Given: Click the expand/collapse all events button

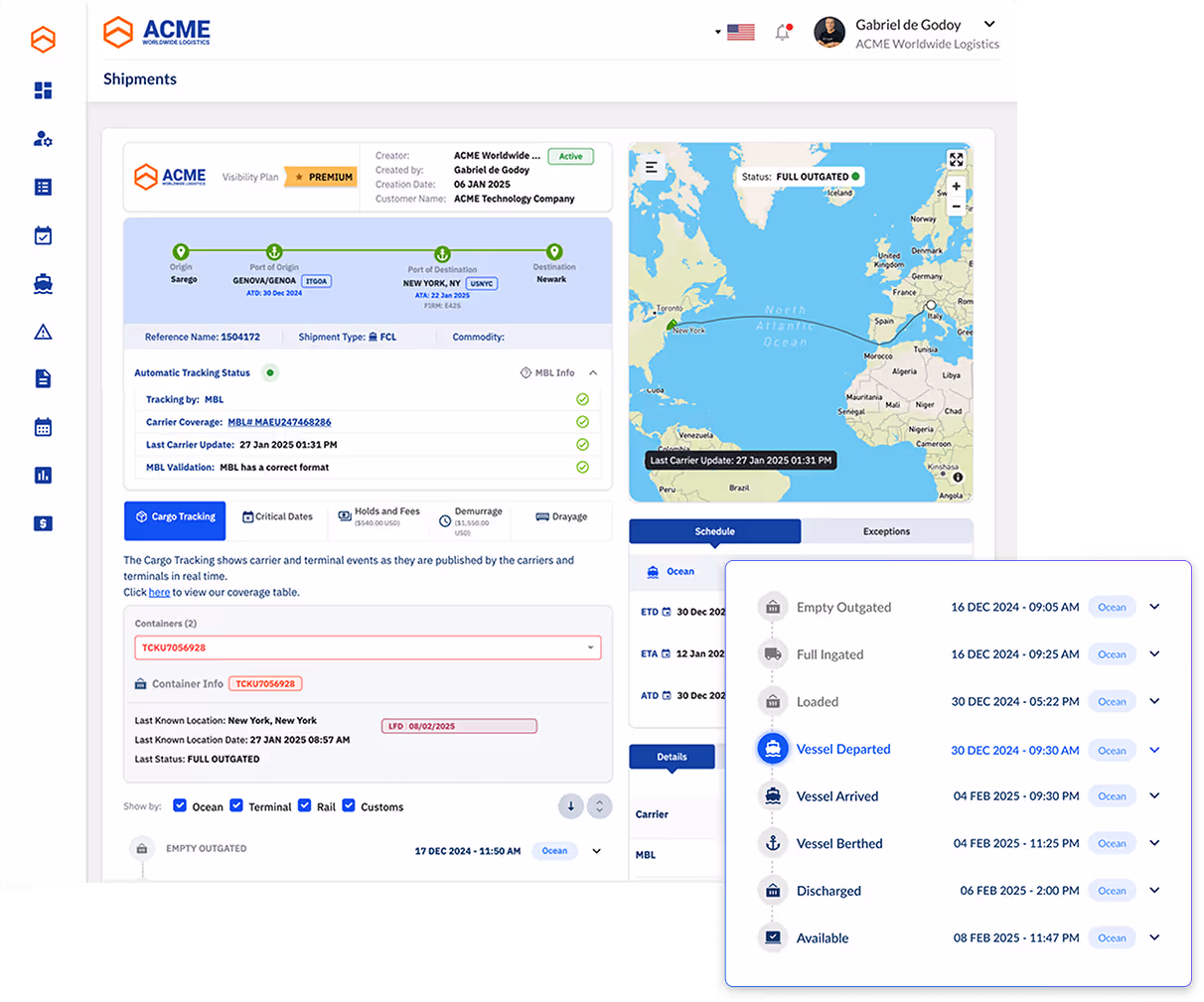Looking at the screenshot, I should (599, 806).
